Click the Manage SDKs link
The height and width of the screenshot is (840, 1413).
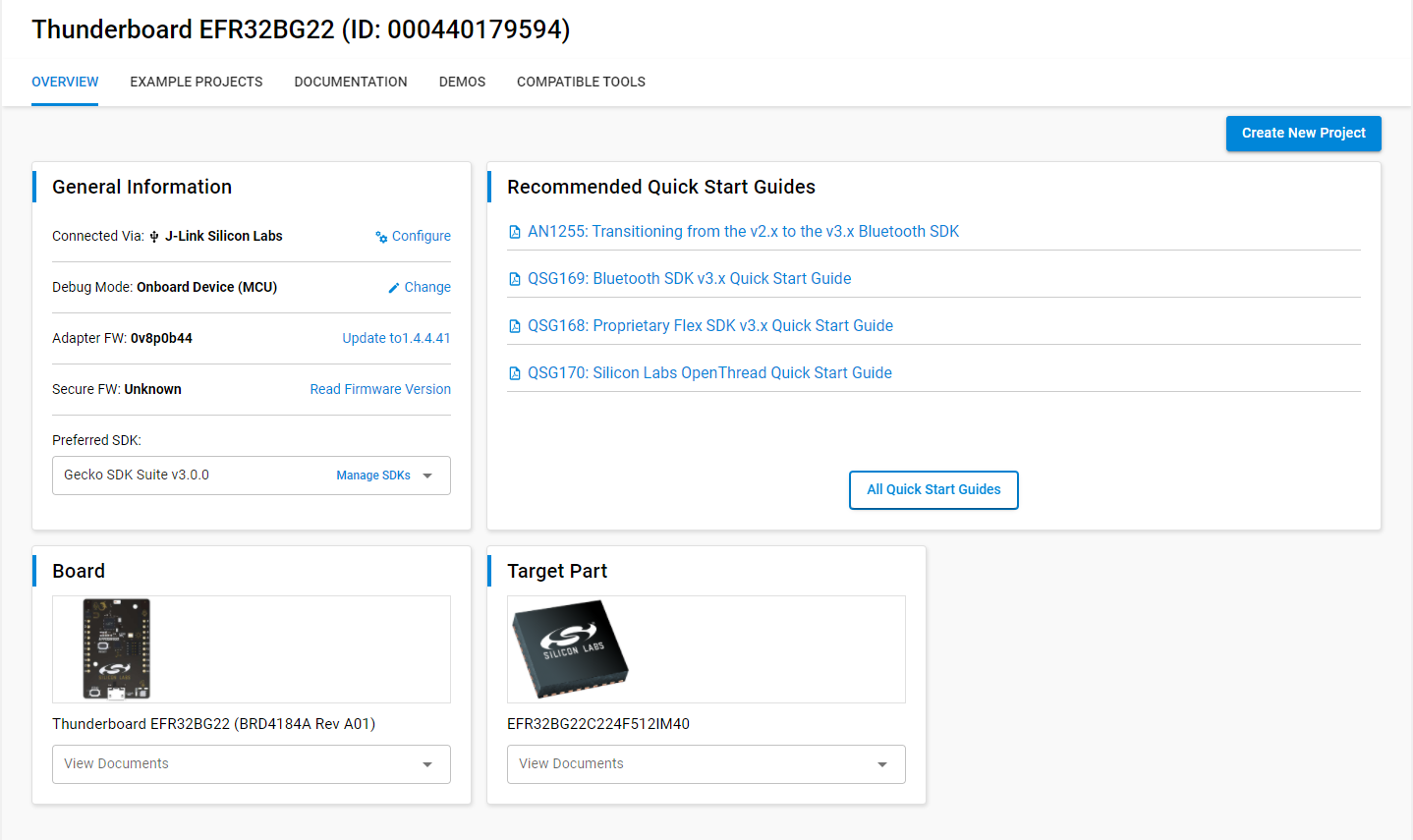(373, 476)
